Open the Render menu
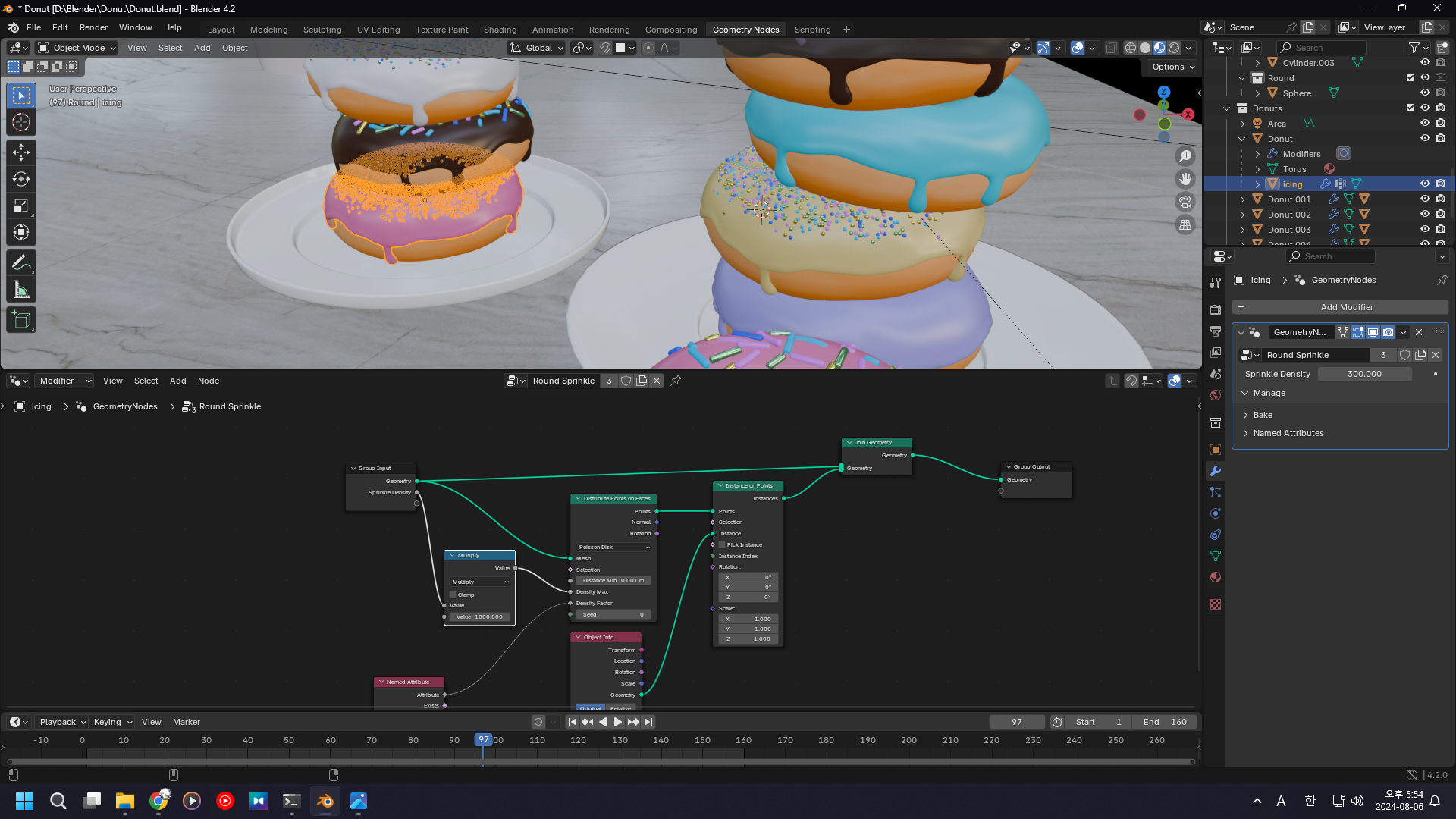This screenshot has height=819, width=1456. click(x=93, y=27)
